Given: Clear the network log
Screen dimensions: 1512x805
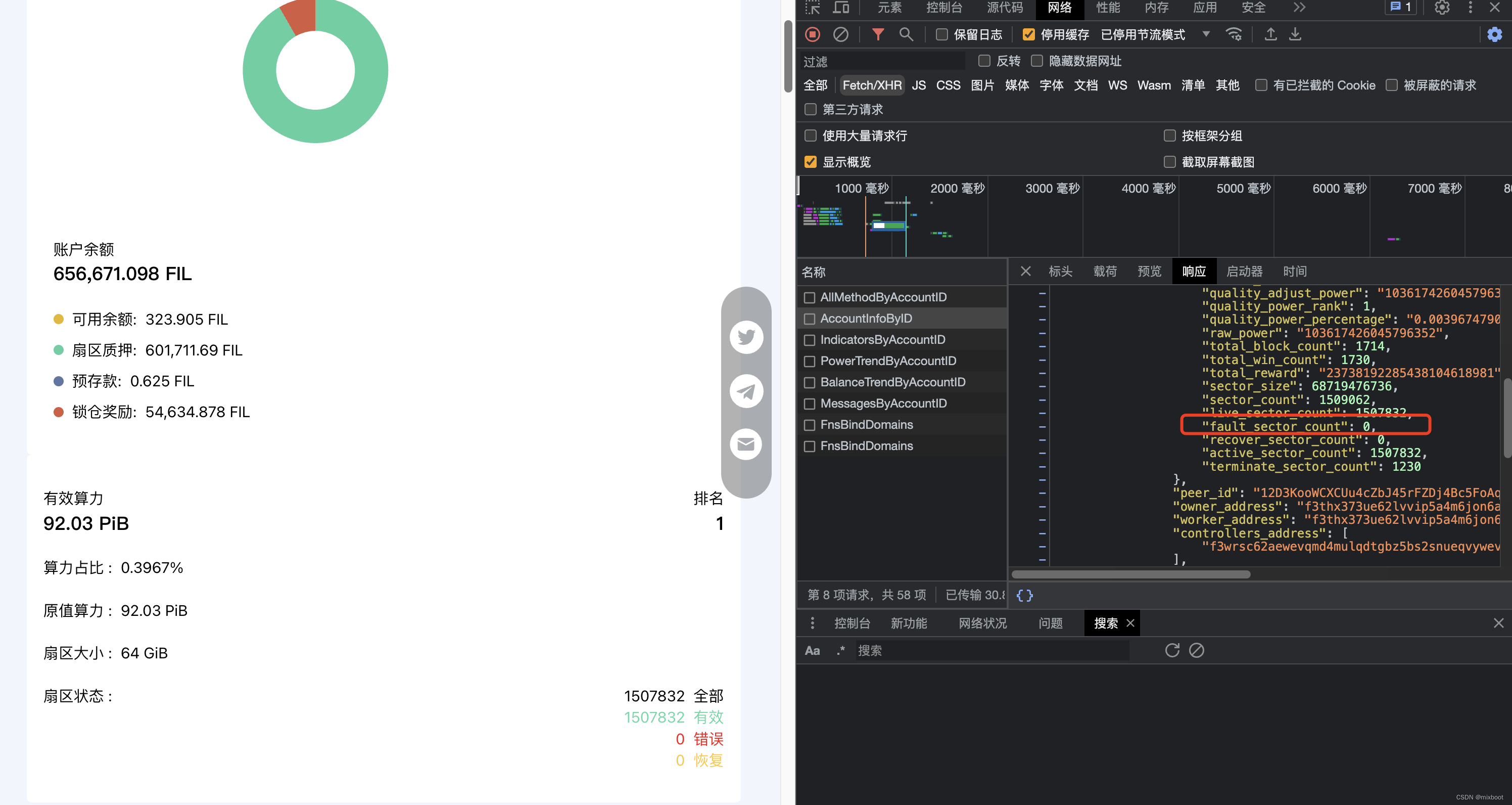Looking at the screenshot, I should click(x=840, y=35).
